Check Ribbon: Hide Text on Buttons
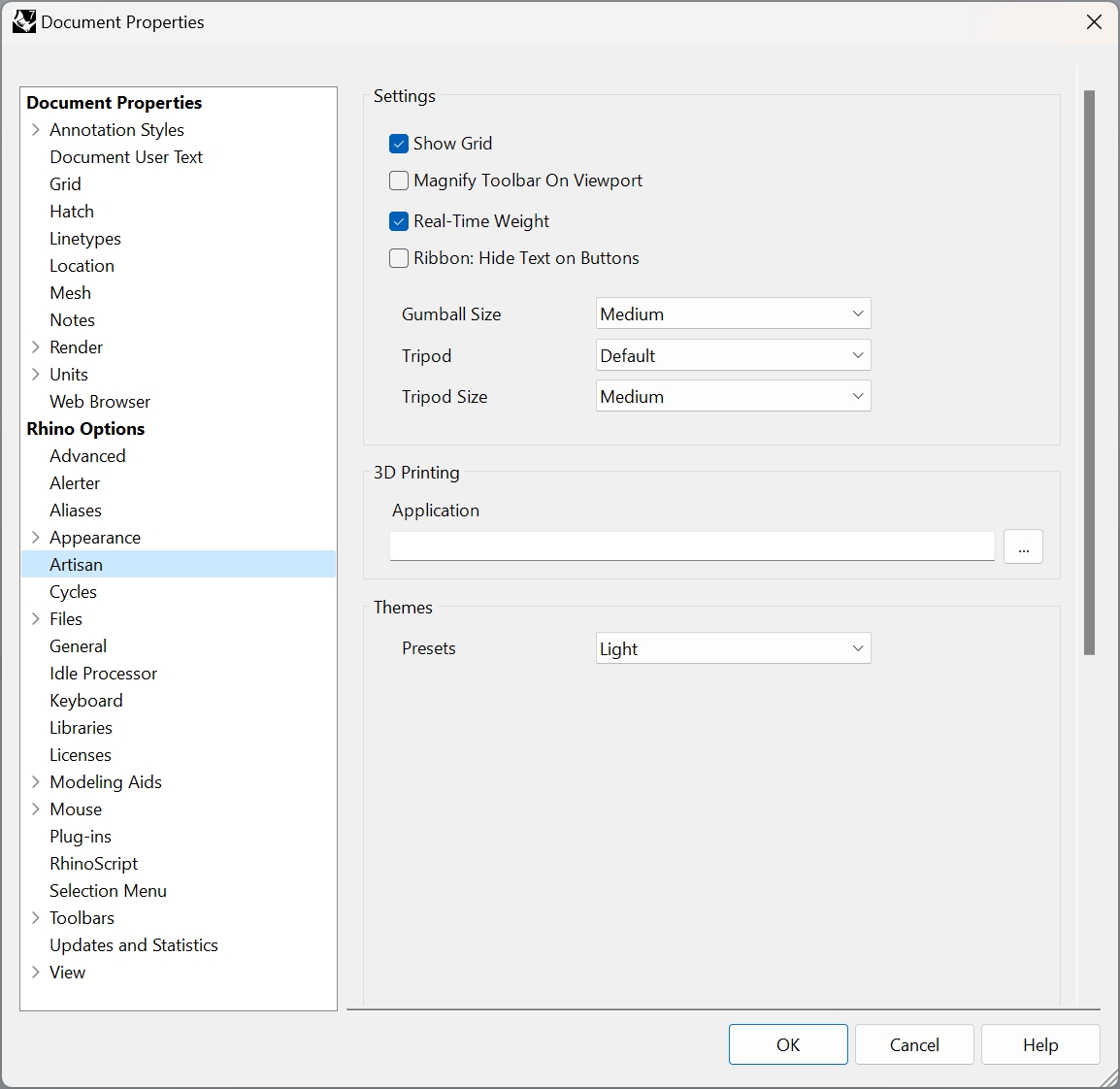The image size is (1120, 1089). (399, 258)
